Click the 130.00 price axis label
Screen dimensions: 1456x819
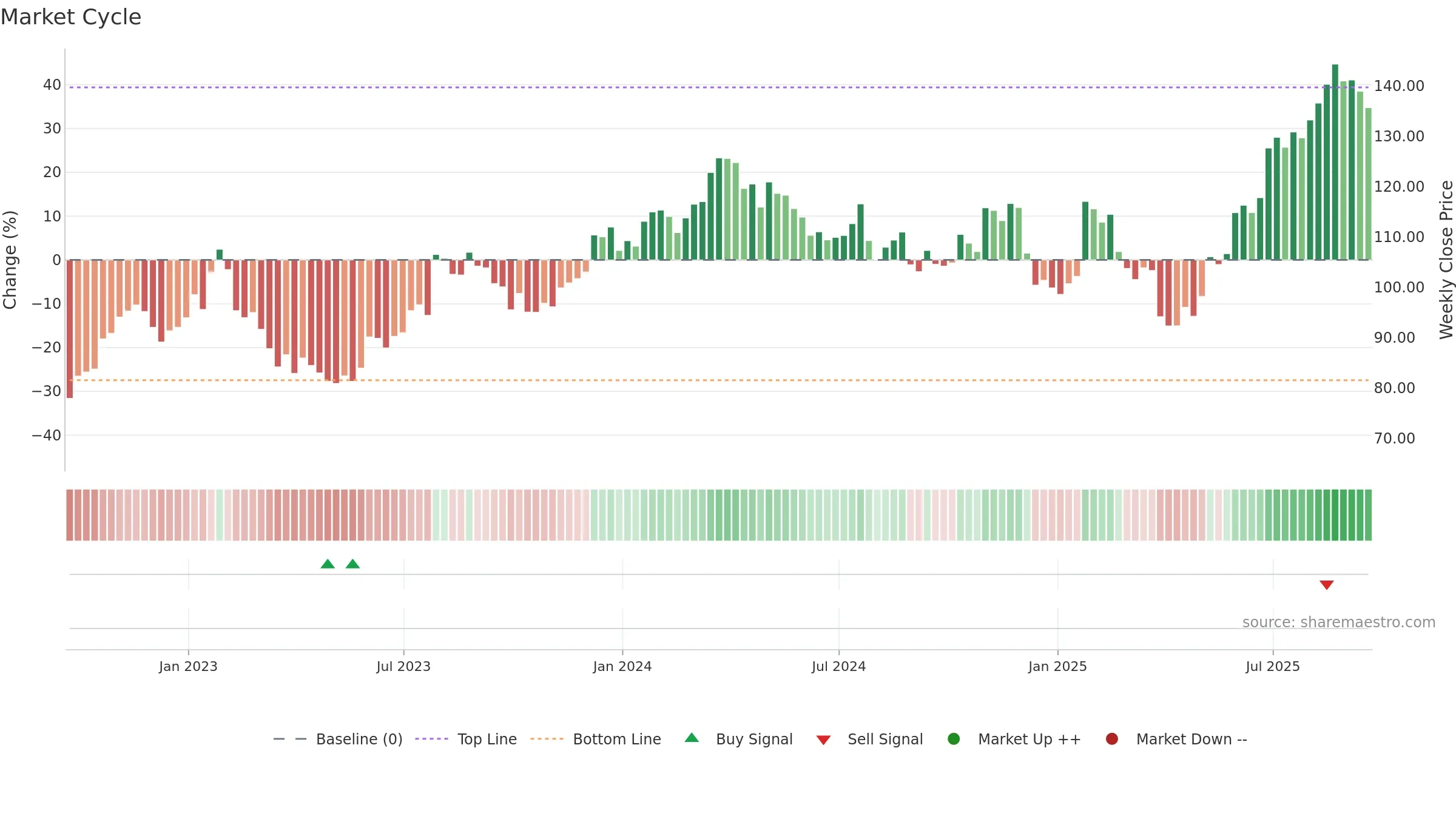[1399, 136]
